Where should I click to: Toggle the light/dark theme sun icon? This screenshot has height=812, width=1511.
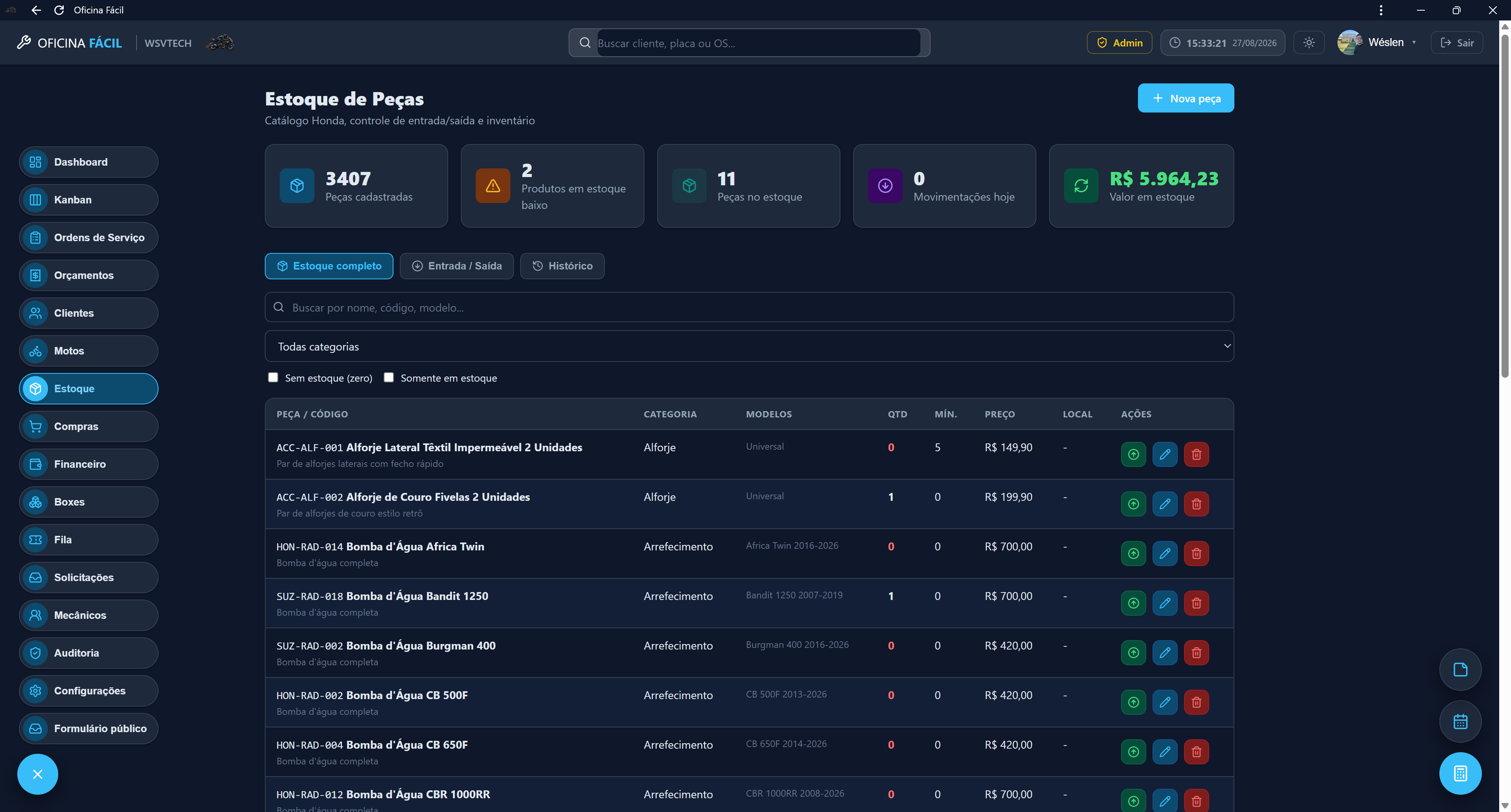click(1309, 43)
